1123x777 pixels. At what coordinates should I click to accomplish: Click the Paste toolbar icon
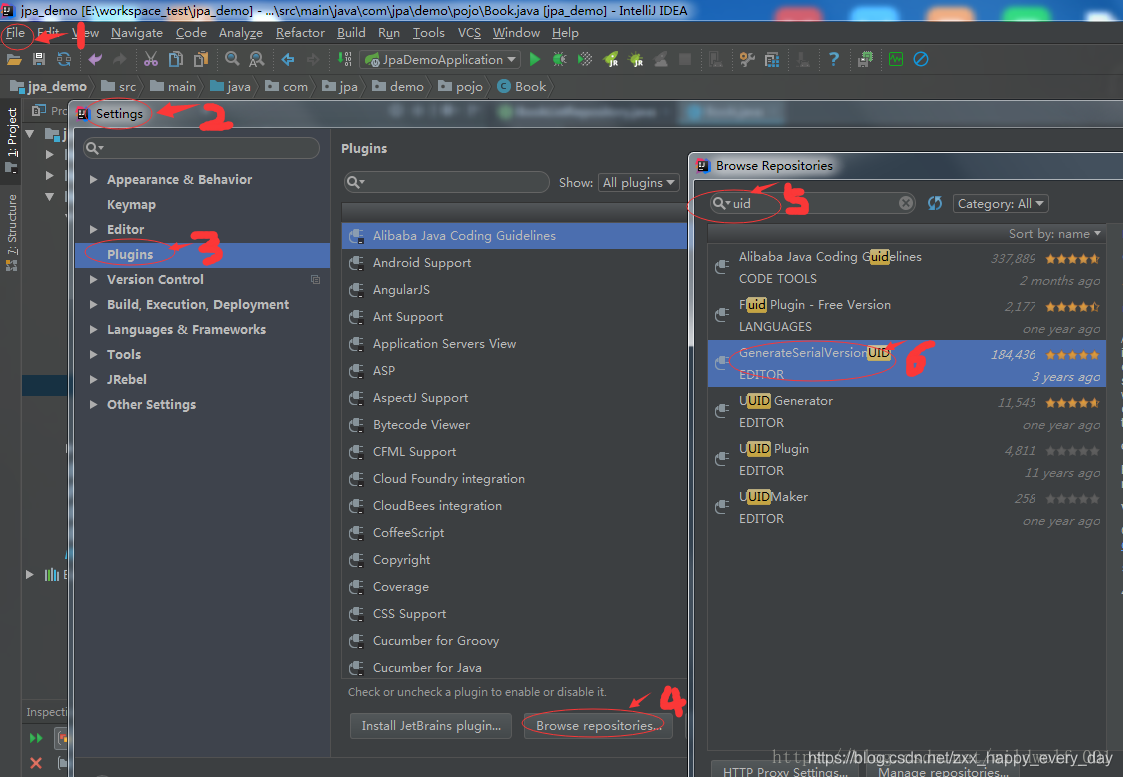pyautogui.click(x=201, y=59)
